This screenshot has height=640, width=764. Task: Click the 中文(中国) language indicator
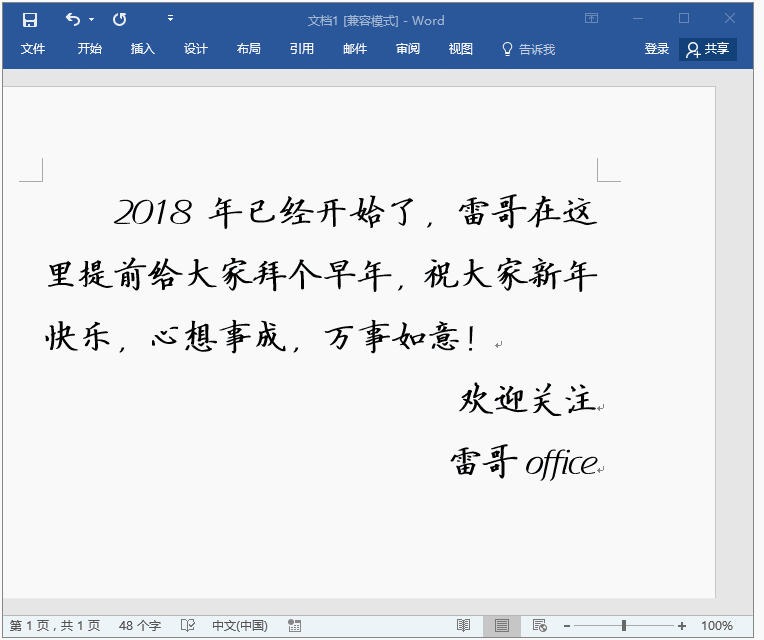[x=240, y=625]
